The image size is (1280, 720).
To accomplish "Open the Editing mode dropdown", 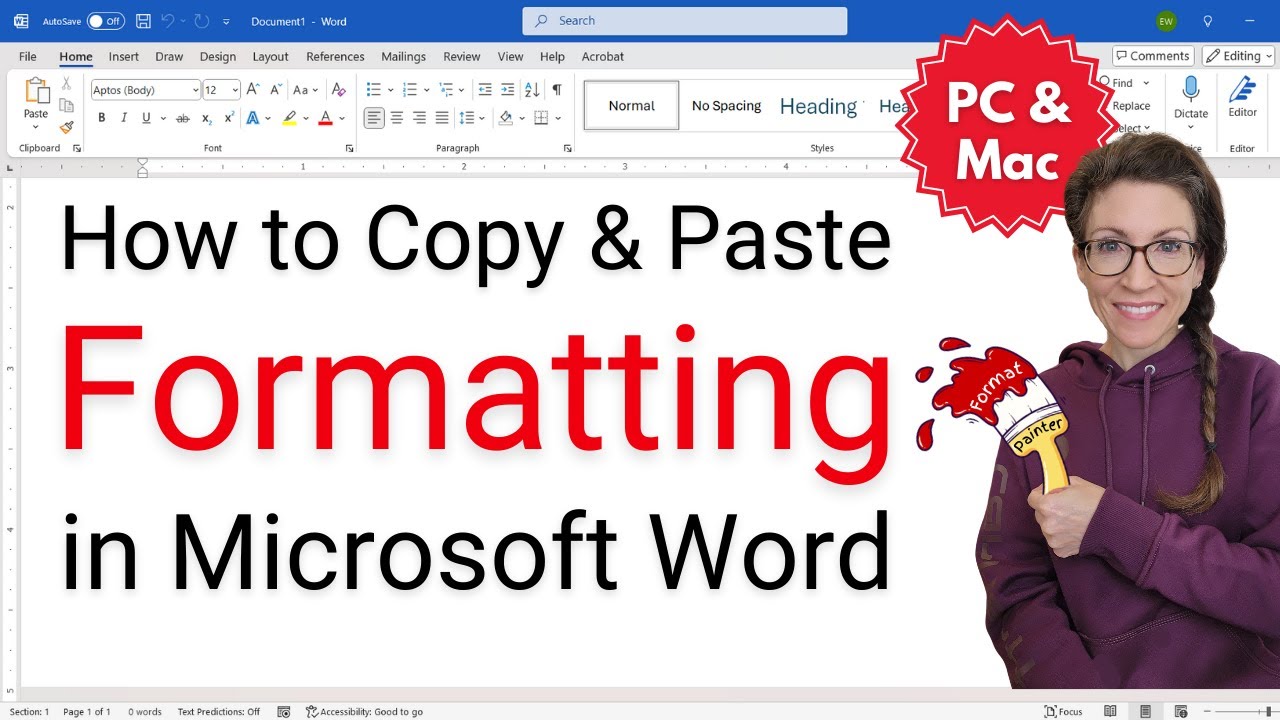I will point(1238,56).
